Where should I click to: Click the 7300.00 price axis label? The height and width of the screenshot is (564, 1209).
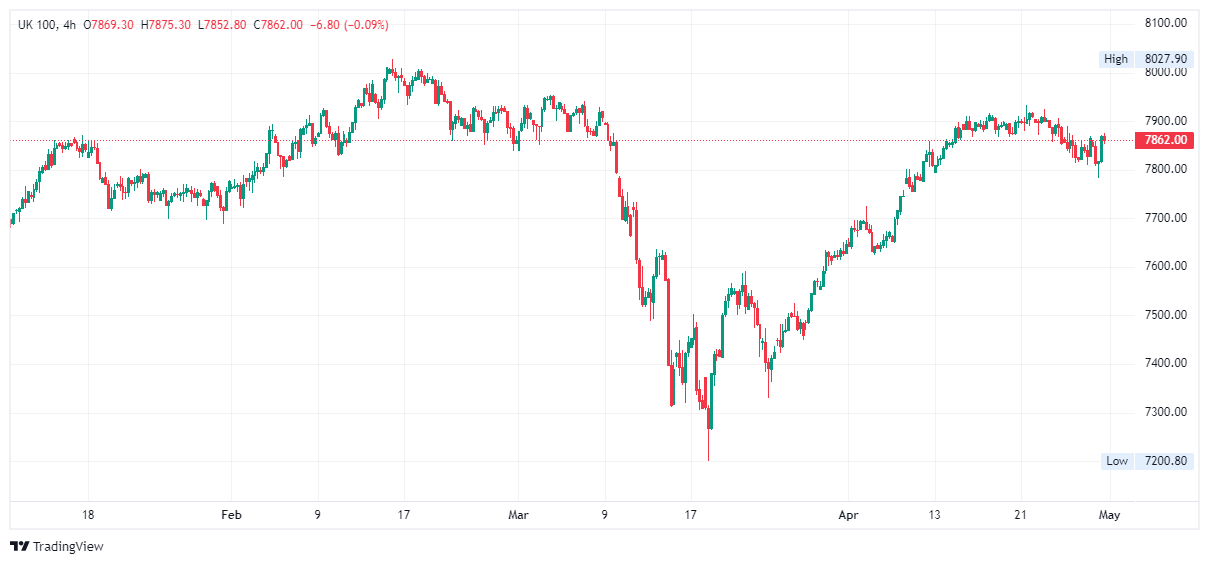click(x=1166, y=412)
